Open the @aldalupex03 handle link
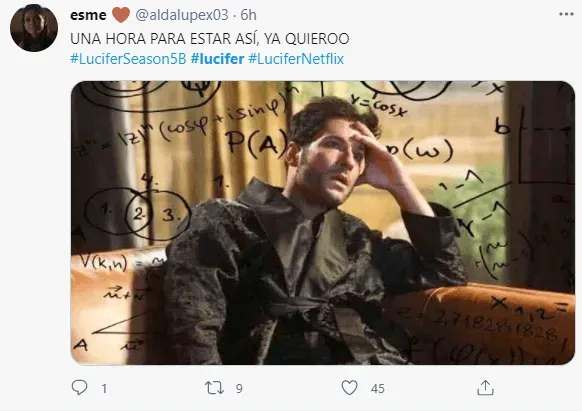Image resolution: width=582 pixels, height=411 pixels. coord(182,15)
